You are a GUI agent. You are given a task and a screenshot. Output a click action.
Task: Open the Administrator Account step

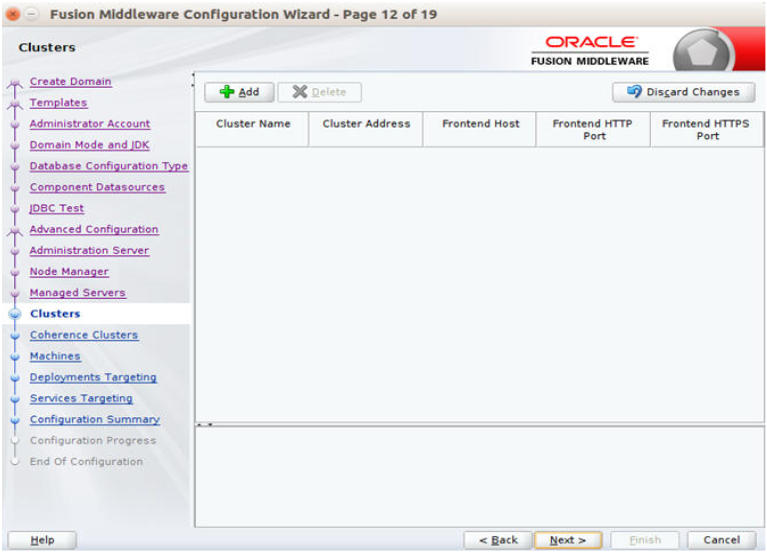[90, 123]
